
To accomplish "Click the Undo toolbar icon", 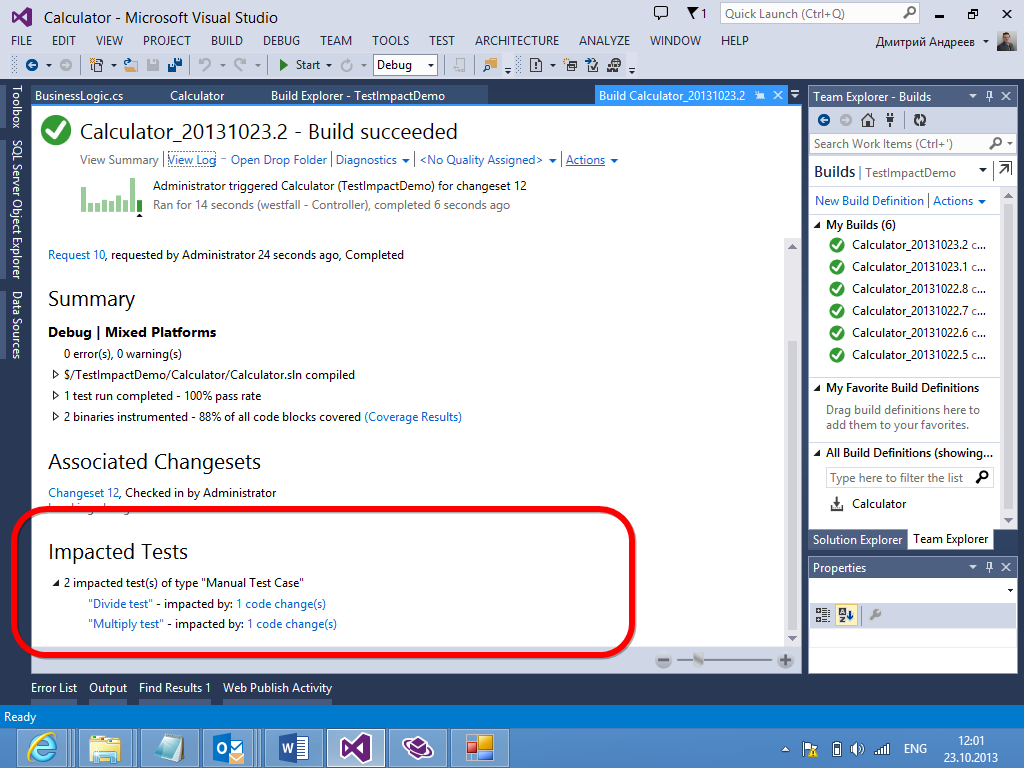I will pyautogui.click(x=205, y=65).
